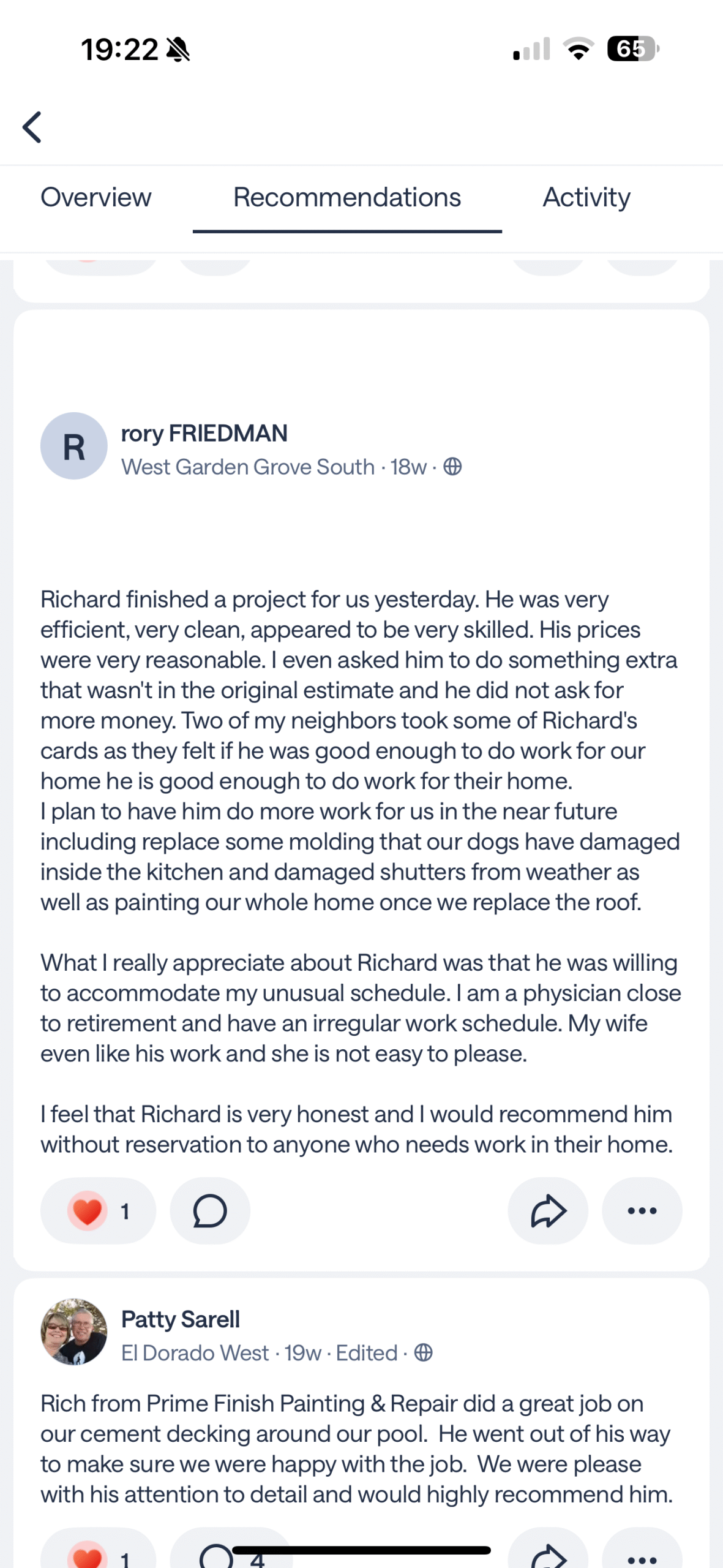This screenshot has height=1568, width=723.
Task: Switch to the Overview tab
Action: [x=96, y=198]
